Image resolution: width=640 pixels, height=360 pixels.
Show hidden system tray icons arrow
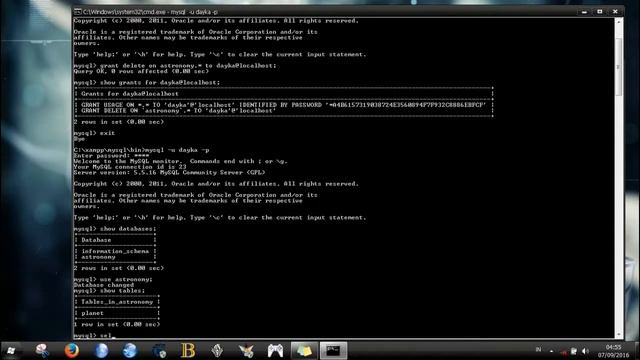551,351
